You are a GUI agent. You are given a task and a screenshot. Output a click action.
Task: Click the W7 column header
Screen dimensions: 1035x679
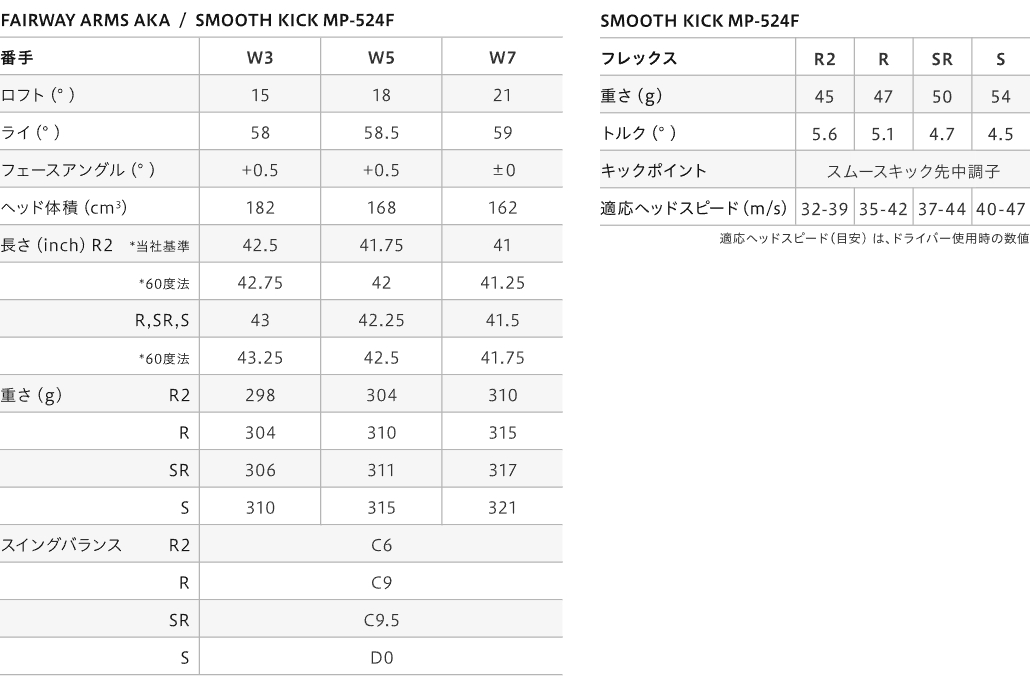pos(502,57)
